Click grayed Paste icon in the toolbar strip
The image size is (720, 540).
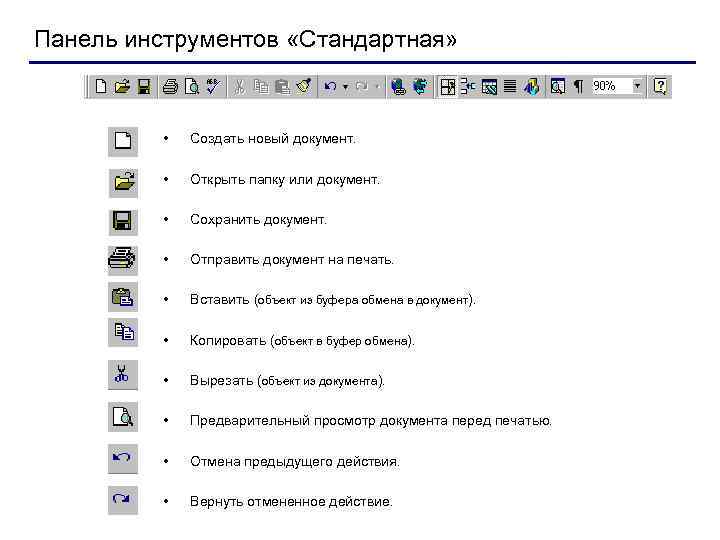tap(282, 86)
